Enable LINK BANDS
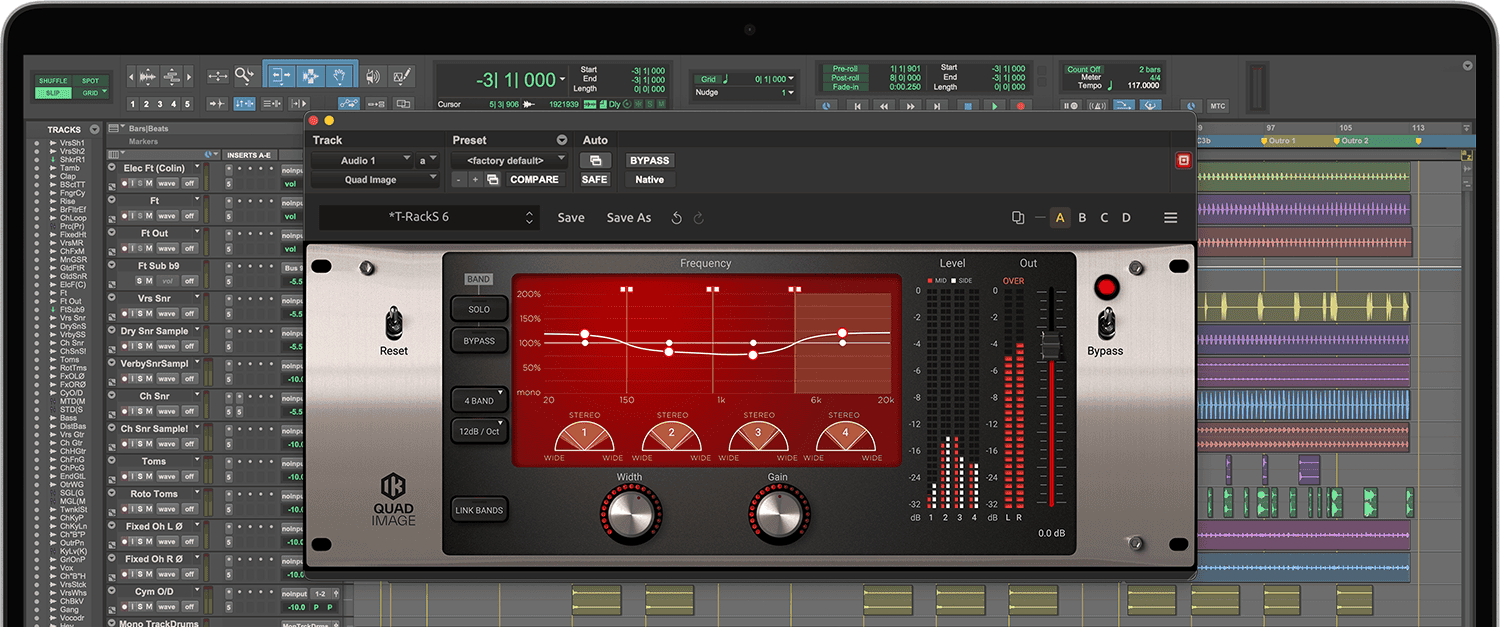 pos(480,511)
